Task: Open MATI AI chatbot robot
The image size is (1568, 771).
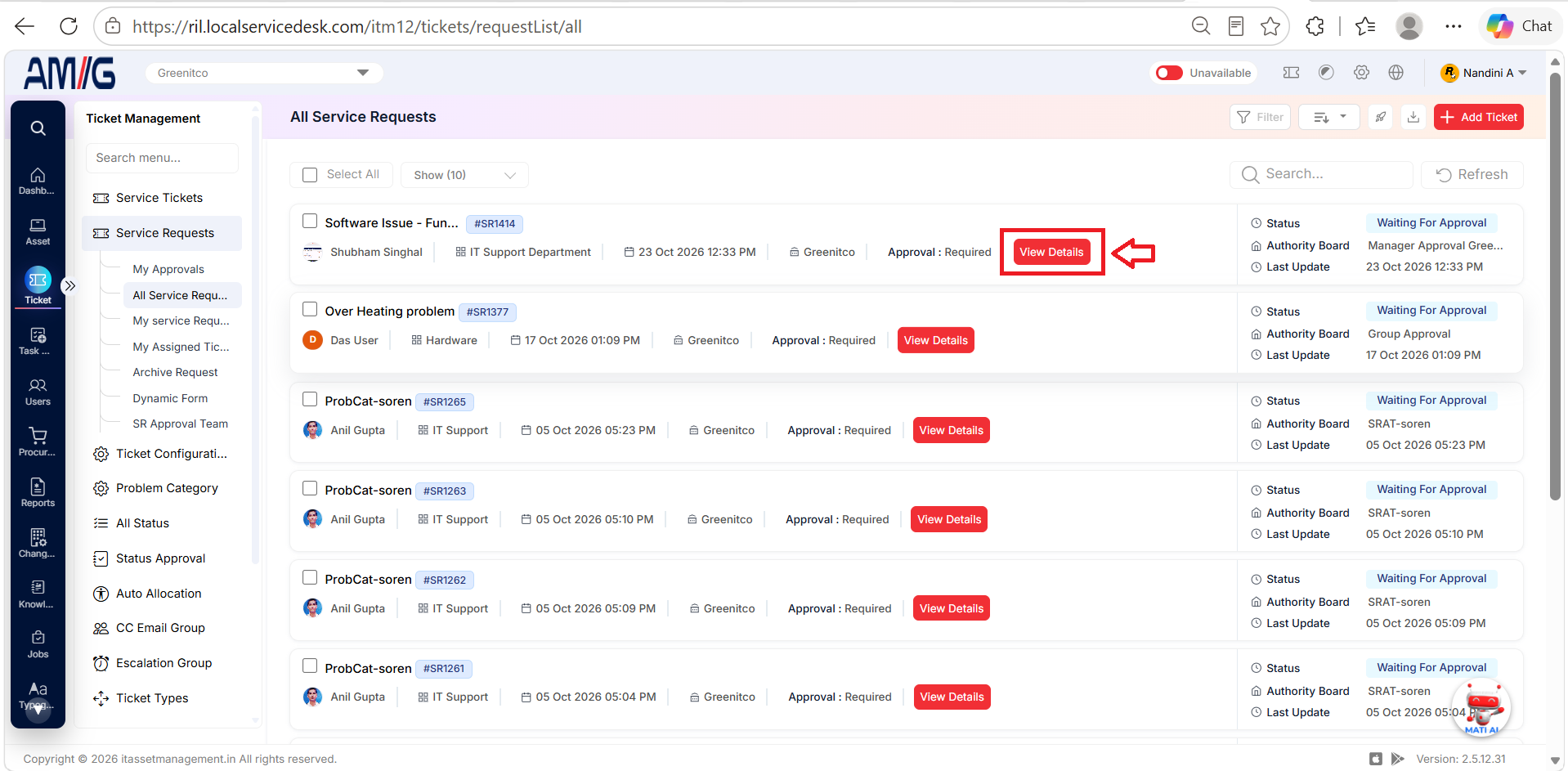Action: point(1482,707)
